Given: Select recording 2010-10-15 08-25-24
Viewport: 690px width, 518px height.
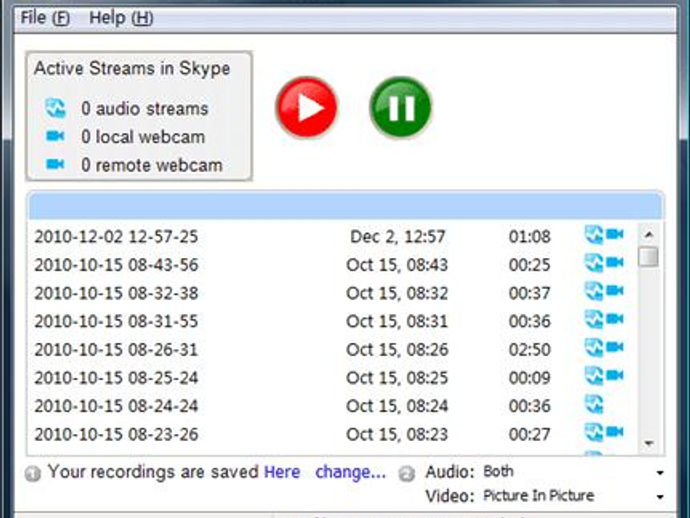Looking at the screenshot, I should (x=334, y=378).
